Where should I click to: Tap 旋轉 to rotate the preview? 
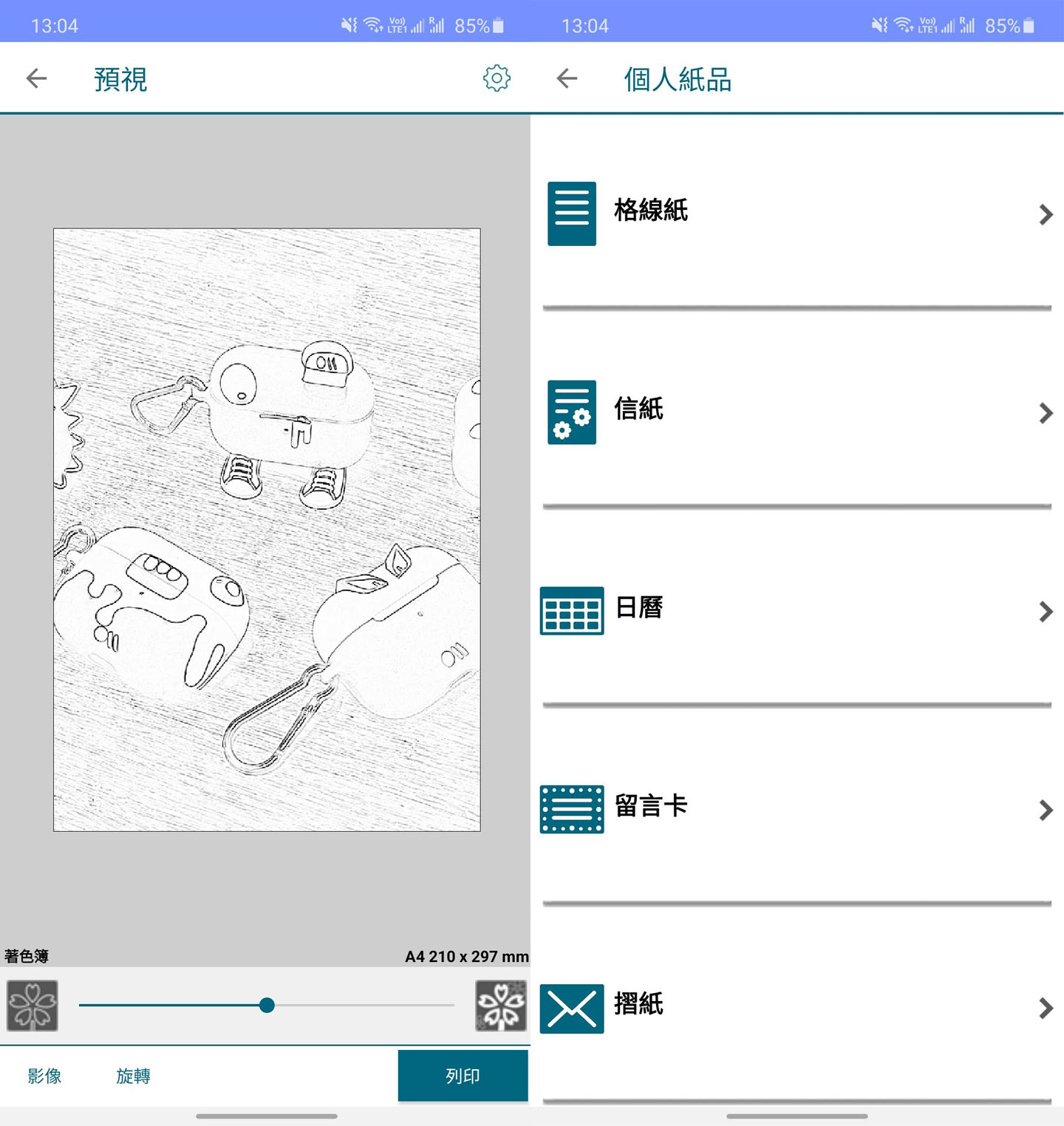pyautogui.click(x=133, y=1076)
